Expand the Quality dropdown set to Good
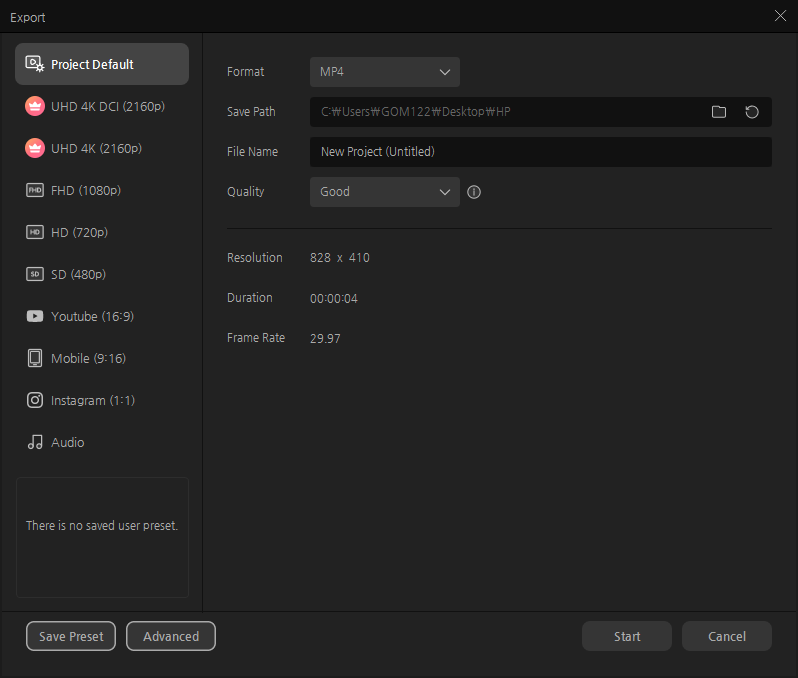The image size is (798, 678). click(384, 192)
